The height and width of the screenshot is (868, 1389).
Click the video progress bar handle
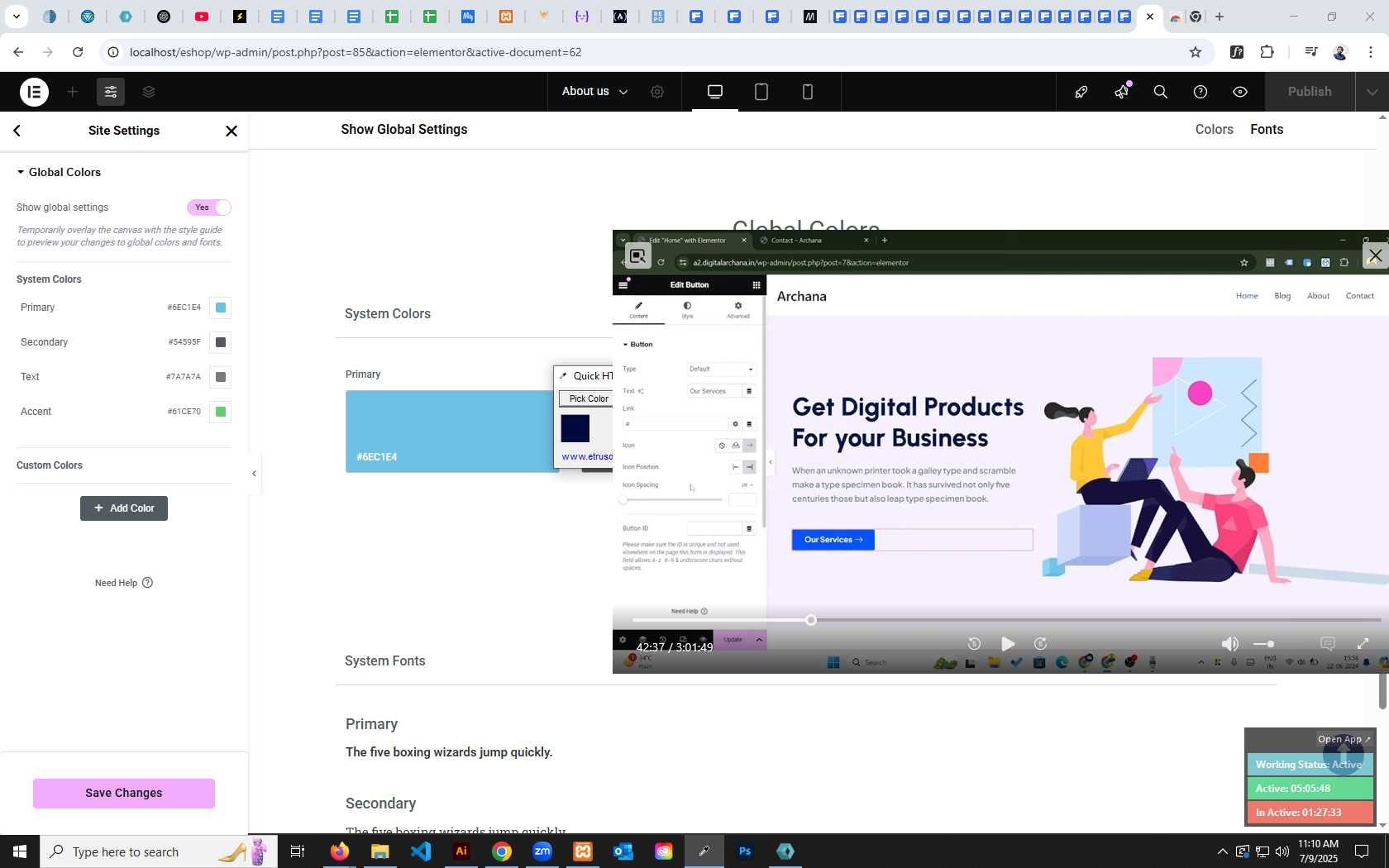(x=811, y=620)
